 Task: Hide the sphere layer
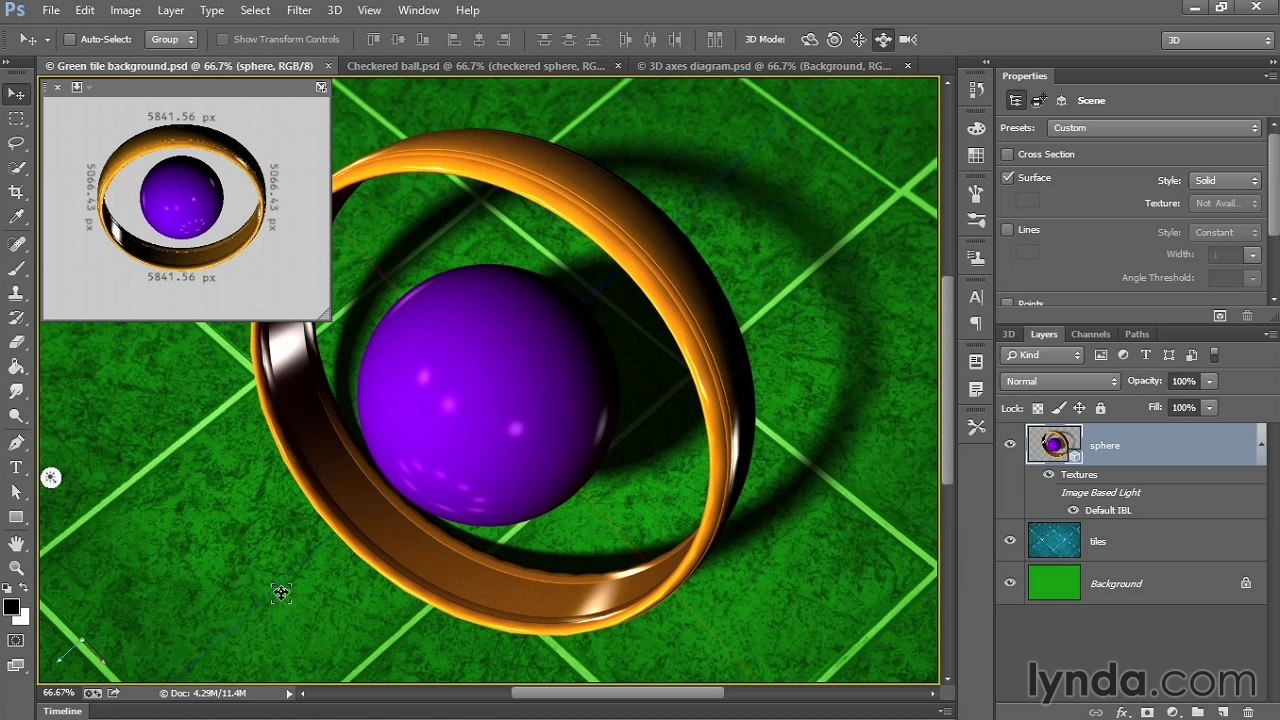[x=1009, y=445]
